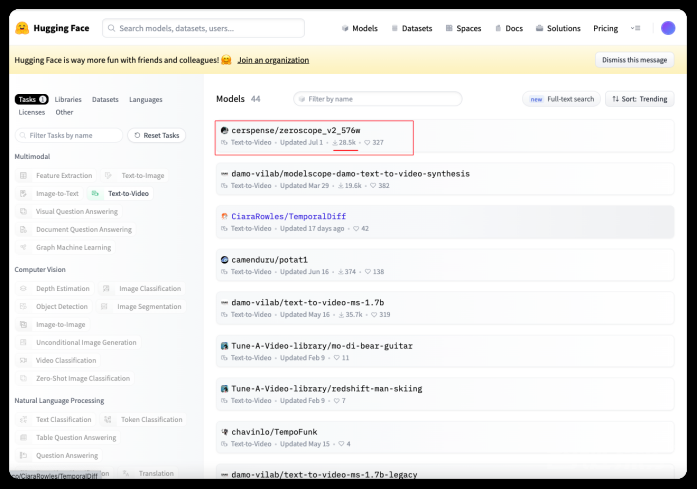Click the redshift-man-skiing avatar icon
The height and width of the screenshot is (489, 697).
(224, 389)
